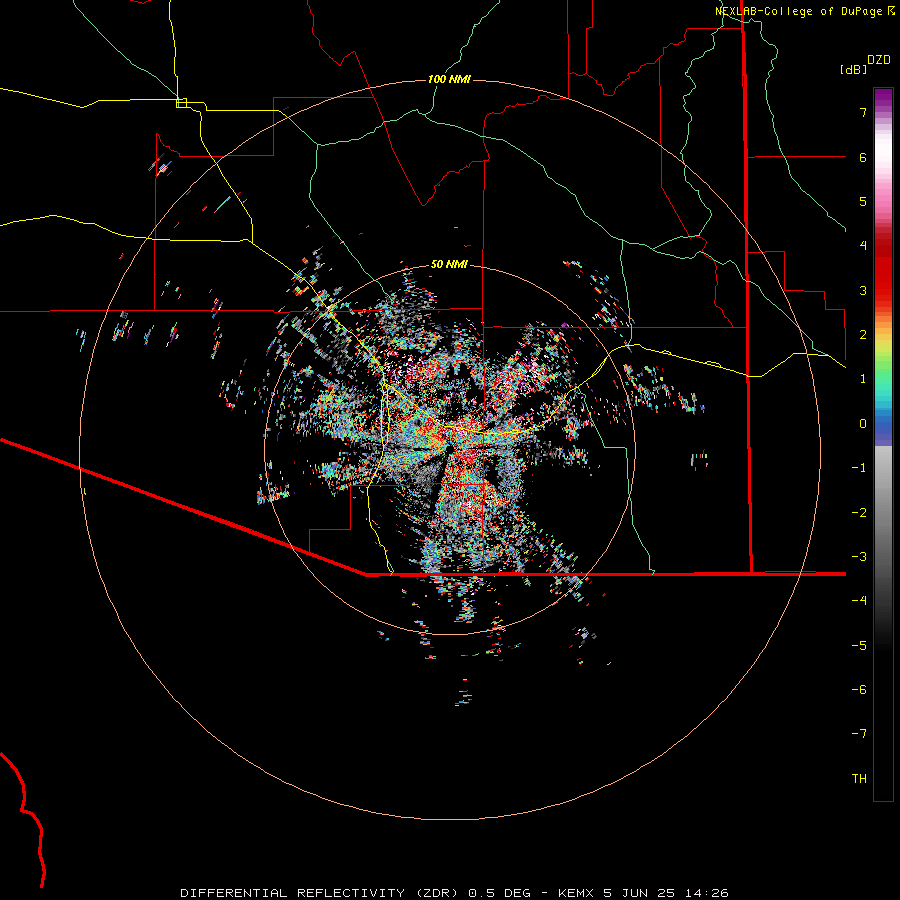The height and width of the screenshot is (900, 900).
Task: Click the "[dB]" units label
Action: tap(854, 69)
